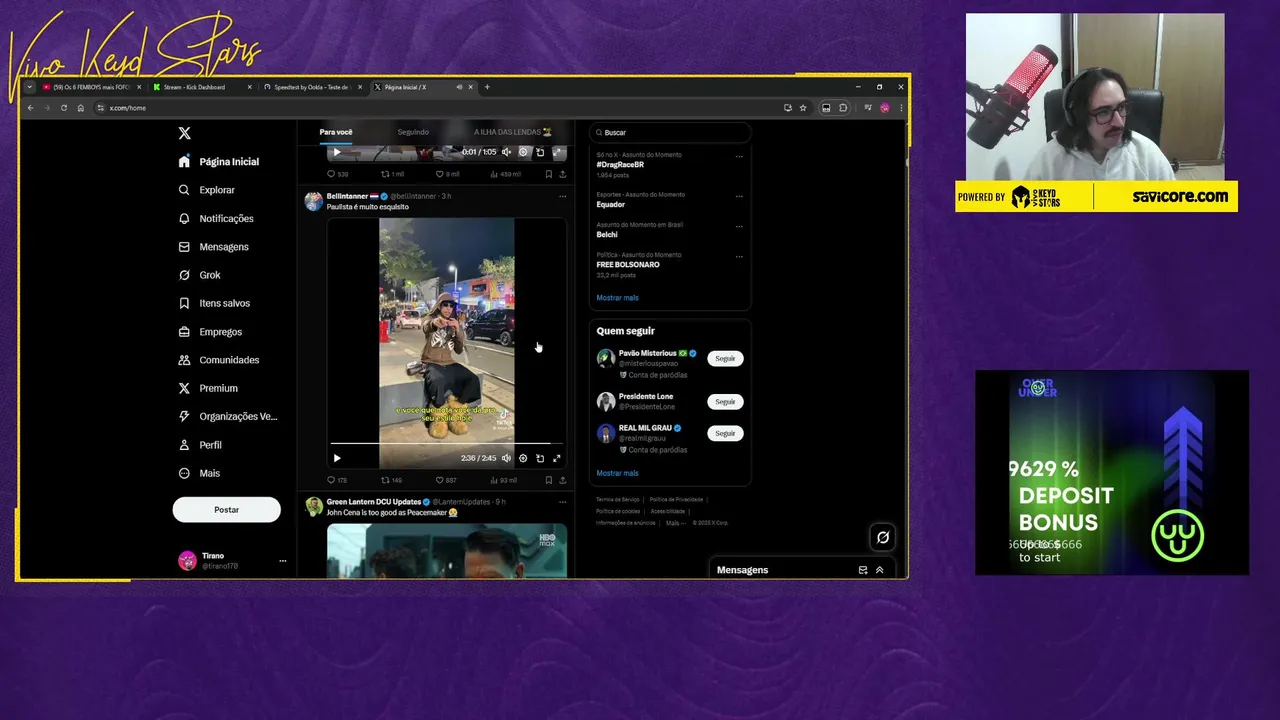Viewport: 1280px width, 720px height.
Task: Mute the Página Inicial / X tab
Action: 459,87
